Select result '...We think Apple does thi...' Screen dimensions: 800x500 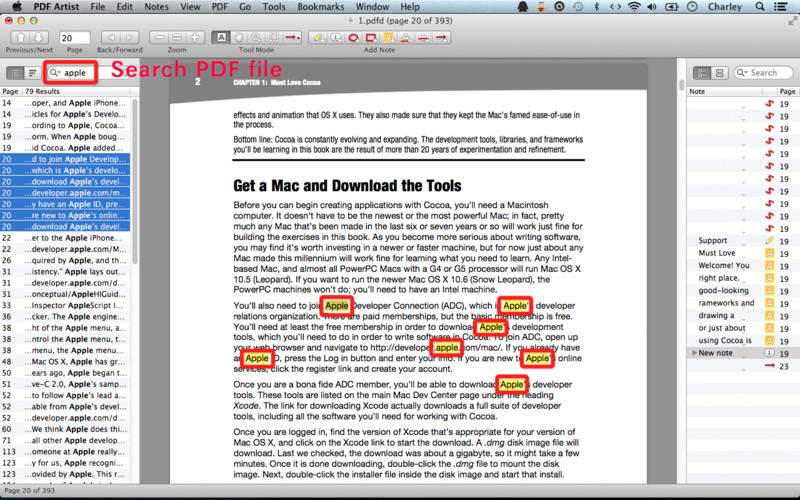click(x=65, y=429)
